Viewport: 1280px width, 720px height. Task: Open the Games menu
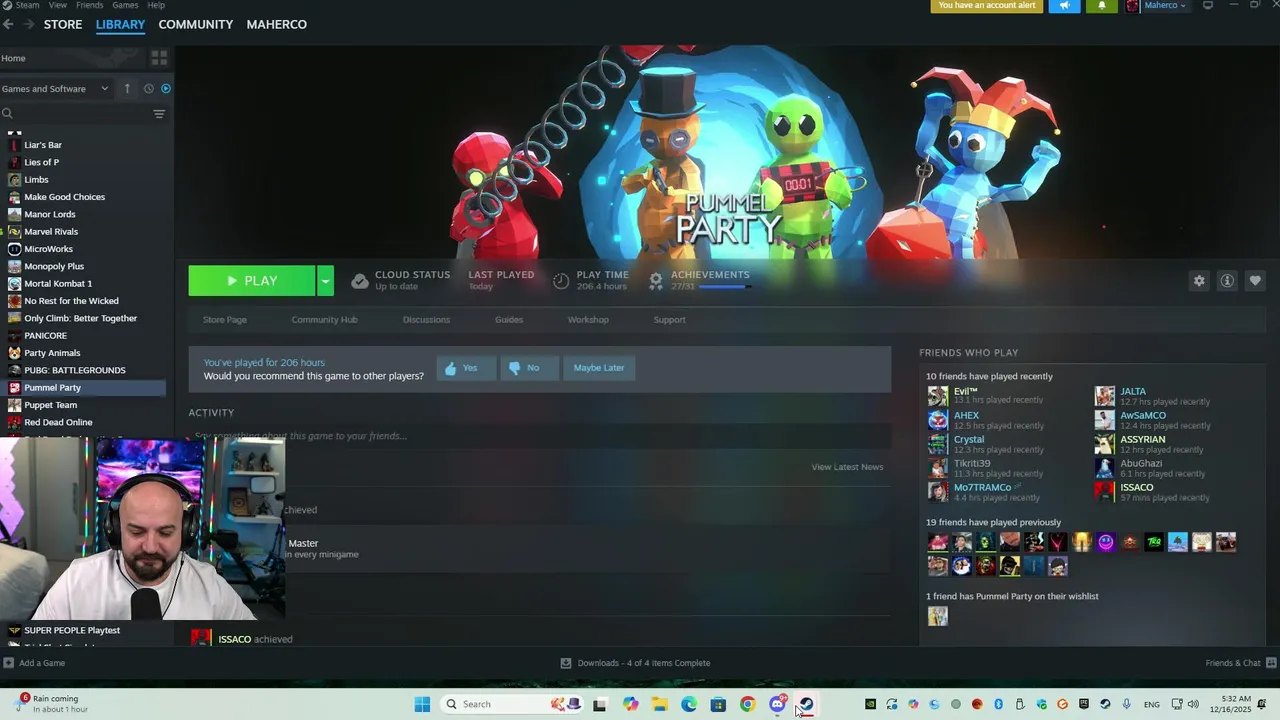pyautogui.click(x=125, y=5)
